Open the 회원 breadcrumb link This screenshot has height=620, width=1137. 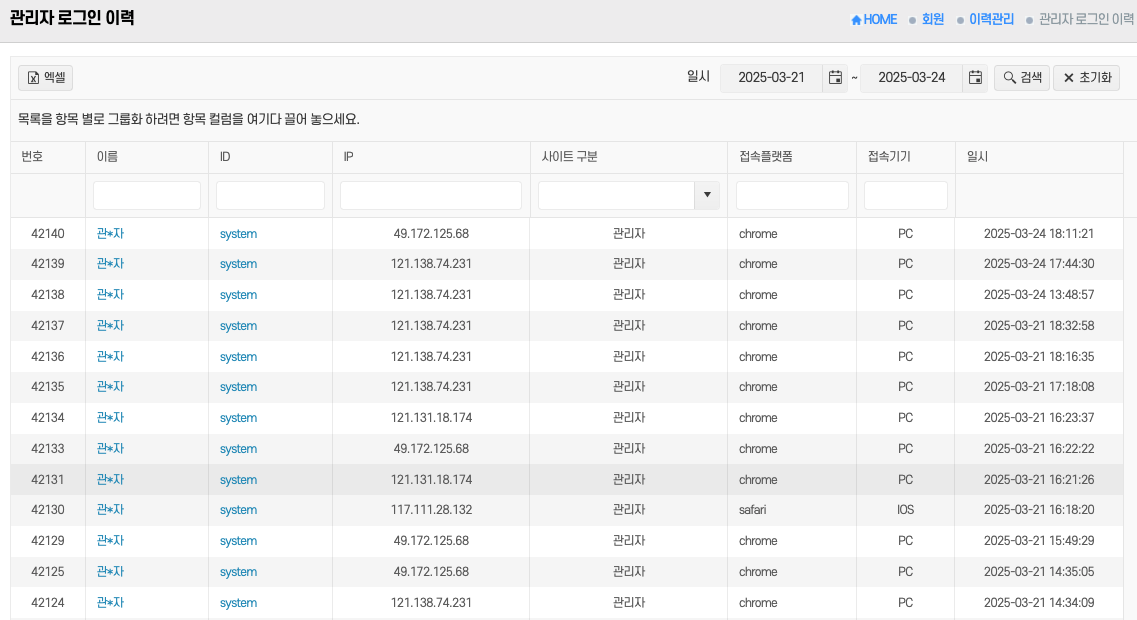(x=932, y=19)
